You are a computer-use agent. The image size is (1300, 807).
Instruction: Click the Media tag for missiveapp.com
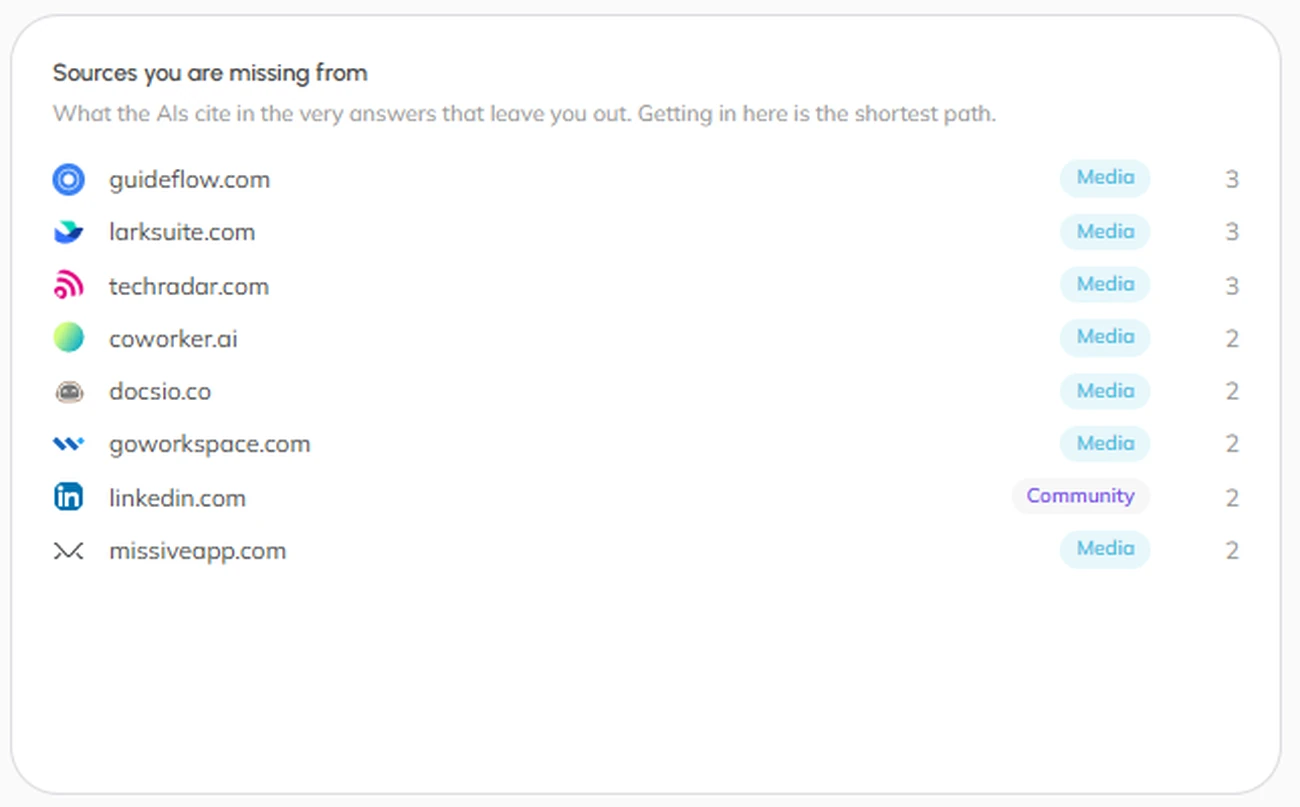(x=1105, y=549)
